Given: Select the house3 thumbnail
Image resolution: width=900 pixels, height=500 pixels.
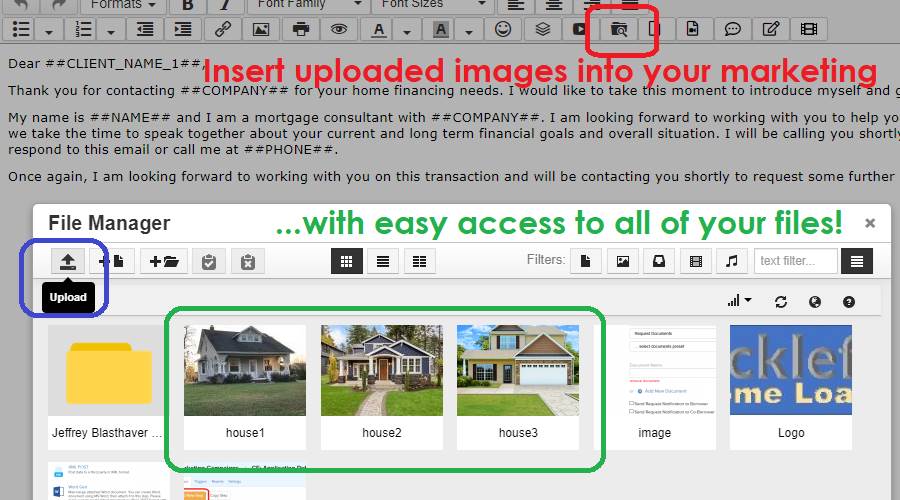Looking at the screenshot, I should point(518,370).
